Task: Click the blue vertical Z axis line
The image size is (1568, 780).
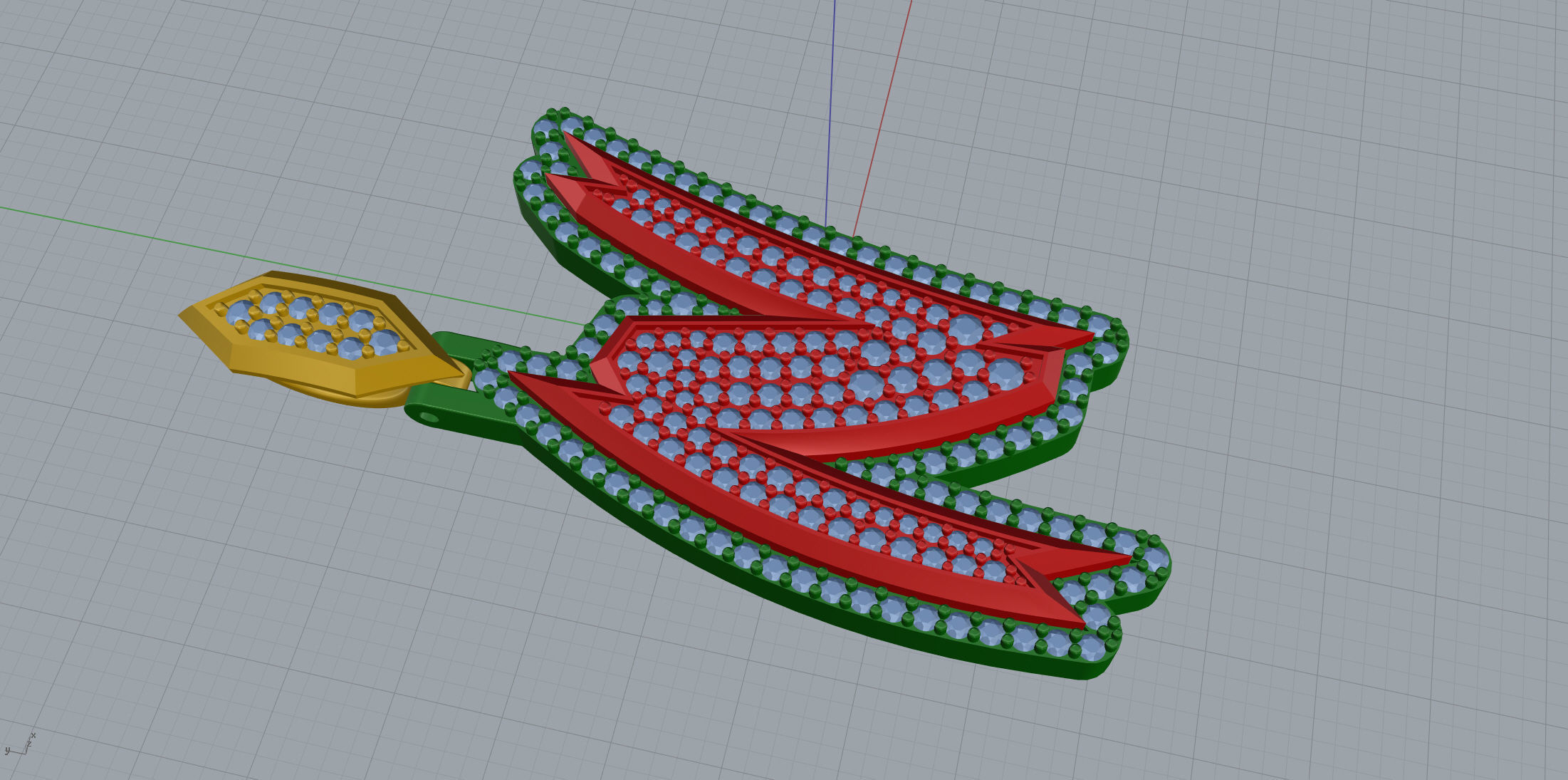Action: 830,114
